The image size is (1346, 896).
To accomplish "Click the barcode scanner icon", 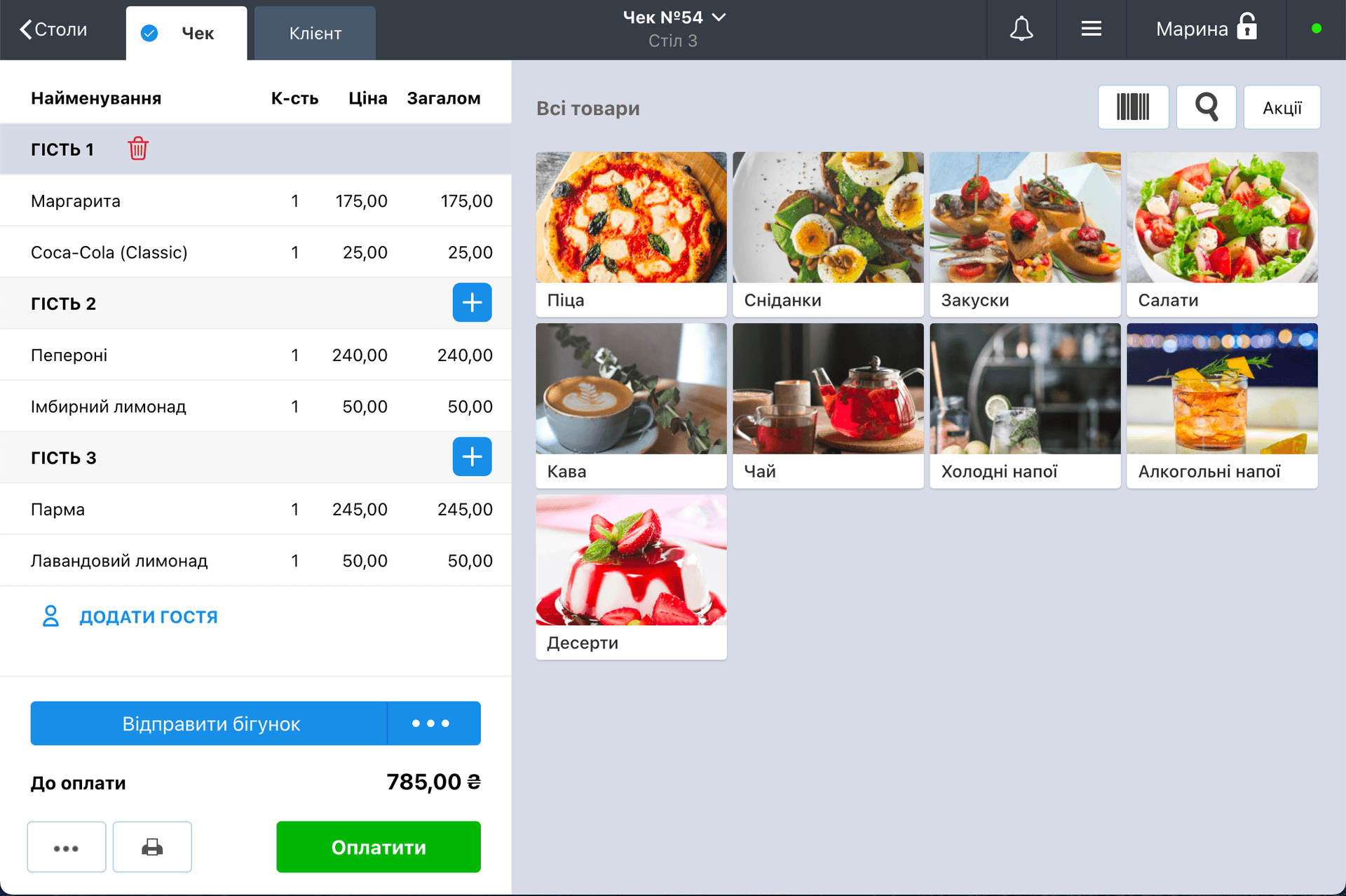I will (x=1133, y=108).
